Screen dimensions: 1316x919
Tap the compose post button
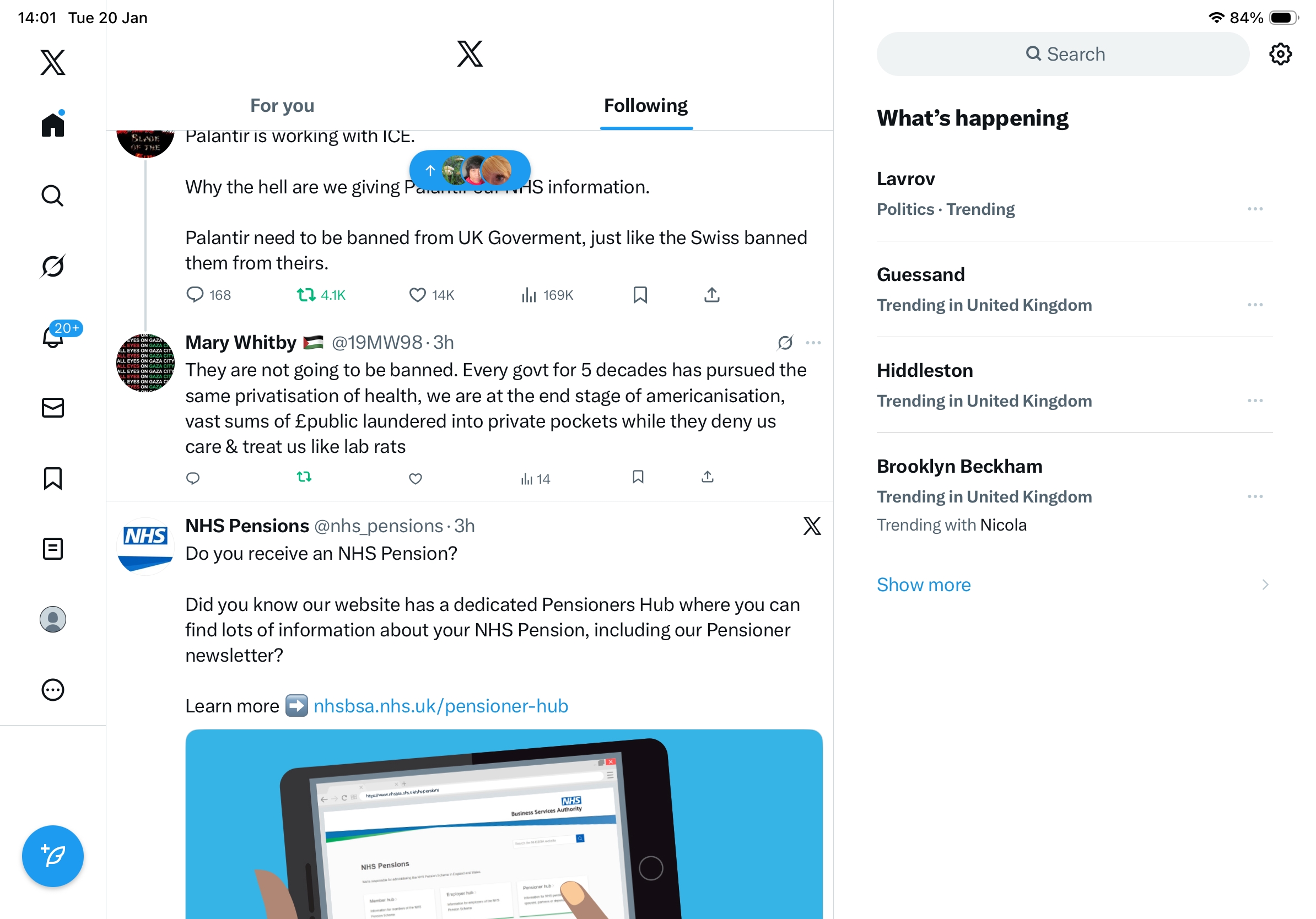coord(53,856)
